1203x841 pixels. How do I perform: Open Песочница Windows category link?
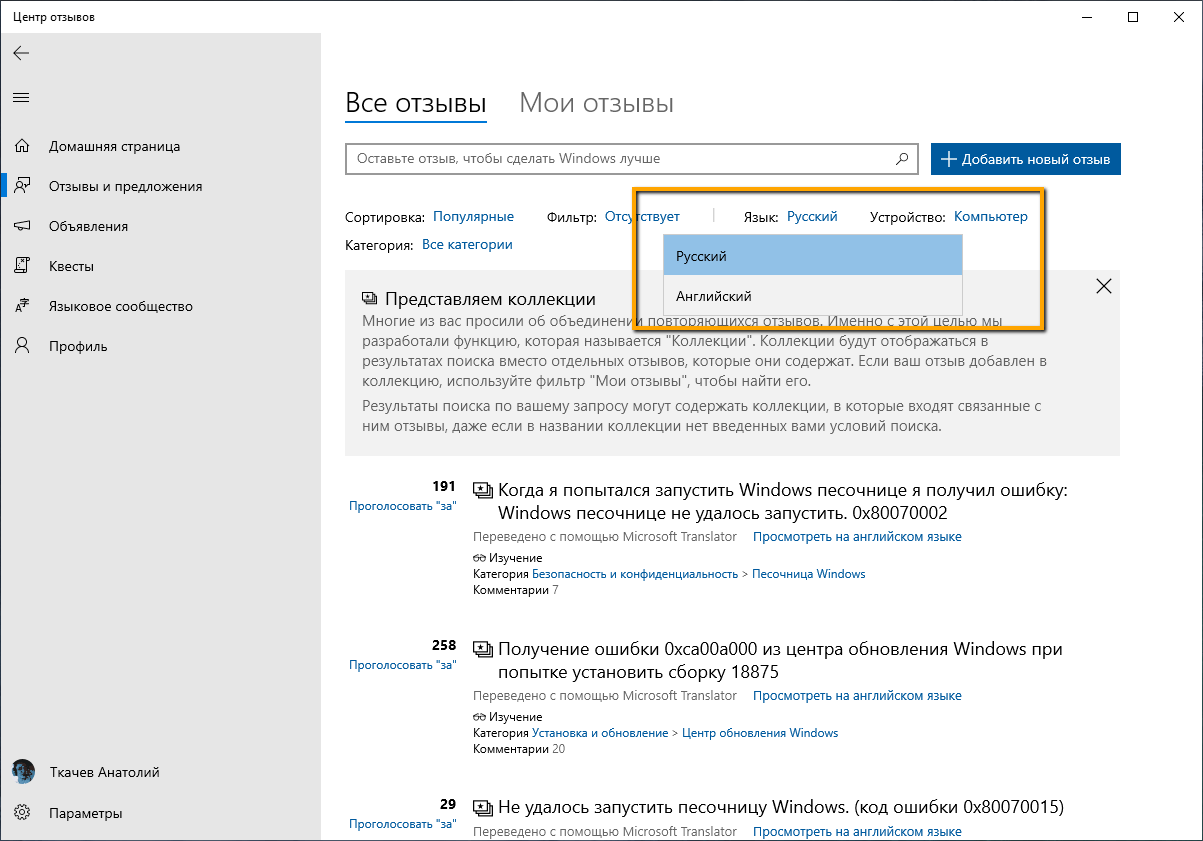(808, 574)
